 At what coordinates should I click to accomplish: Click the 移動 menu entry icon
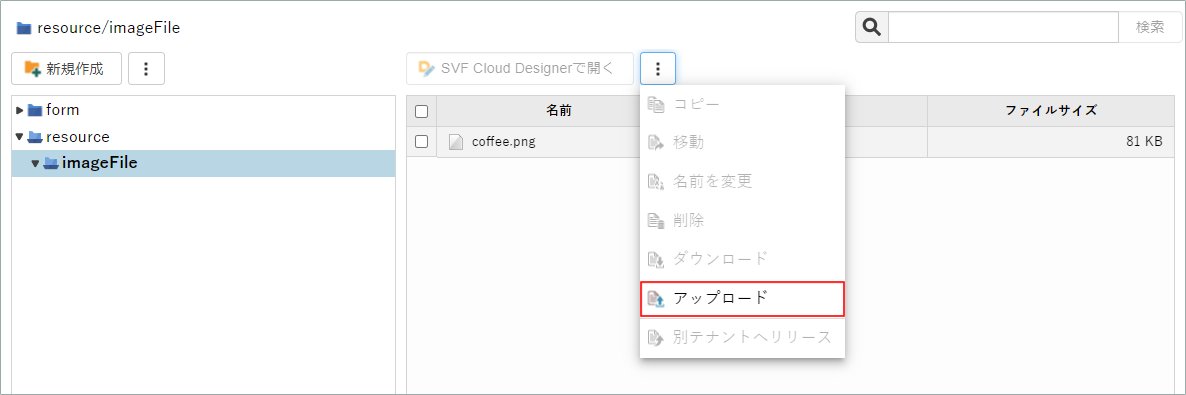[x=656, y=142]
